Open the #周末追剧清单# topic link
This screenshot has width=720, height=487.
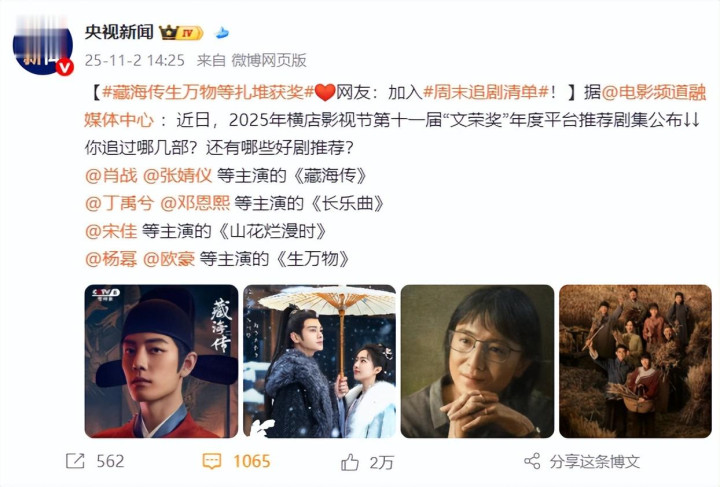(x=485, y=93)
